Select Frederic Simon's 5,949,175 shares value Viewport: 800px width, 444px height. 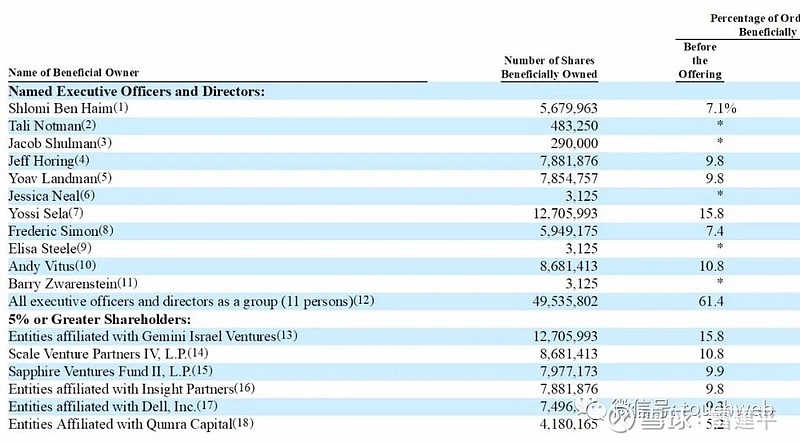569,231
